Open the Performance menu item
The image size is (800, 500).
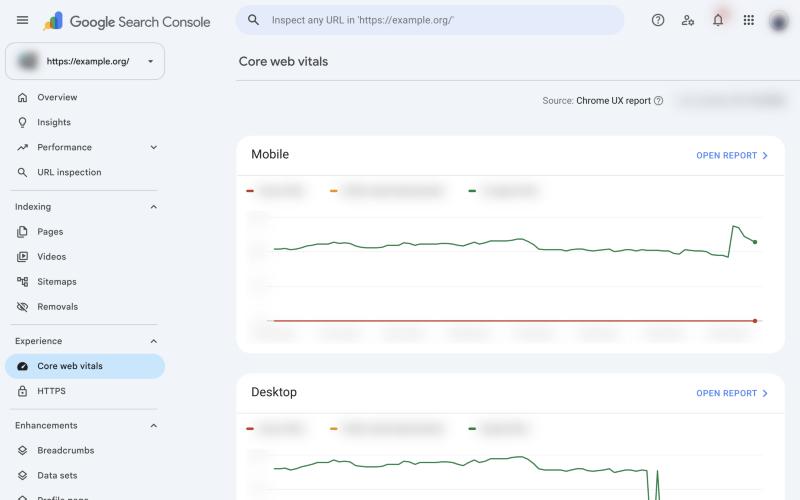click(x=85, y=147)
